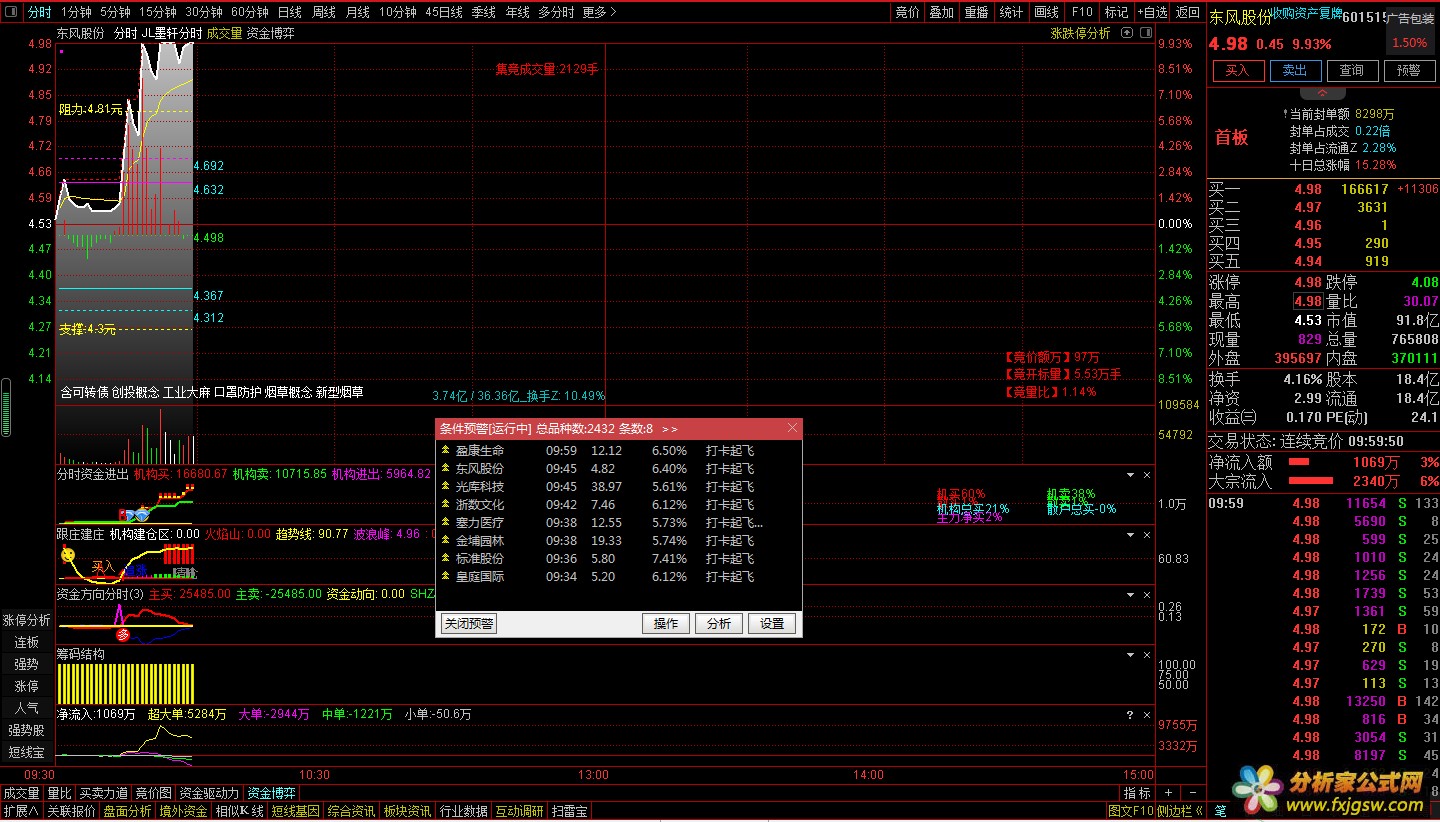Screen dimensions: 1440x822
Task: Close the 净流入 money-flow panel
Action: tap(1147, 715)
